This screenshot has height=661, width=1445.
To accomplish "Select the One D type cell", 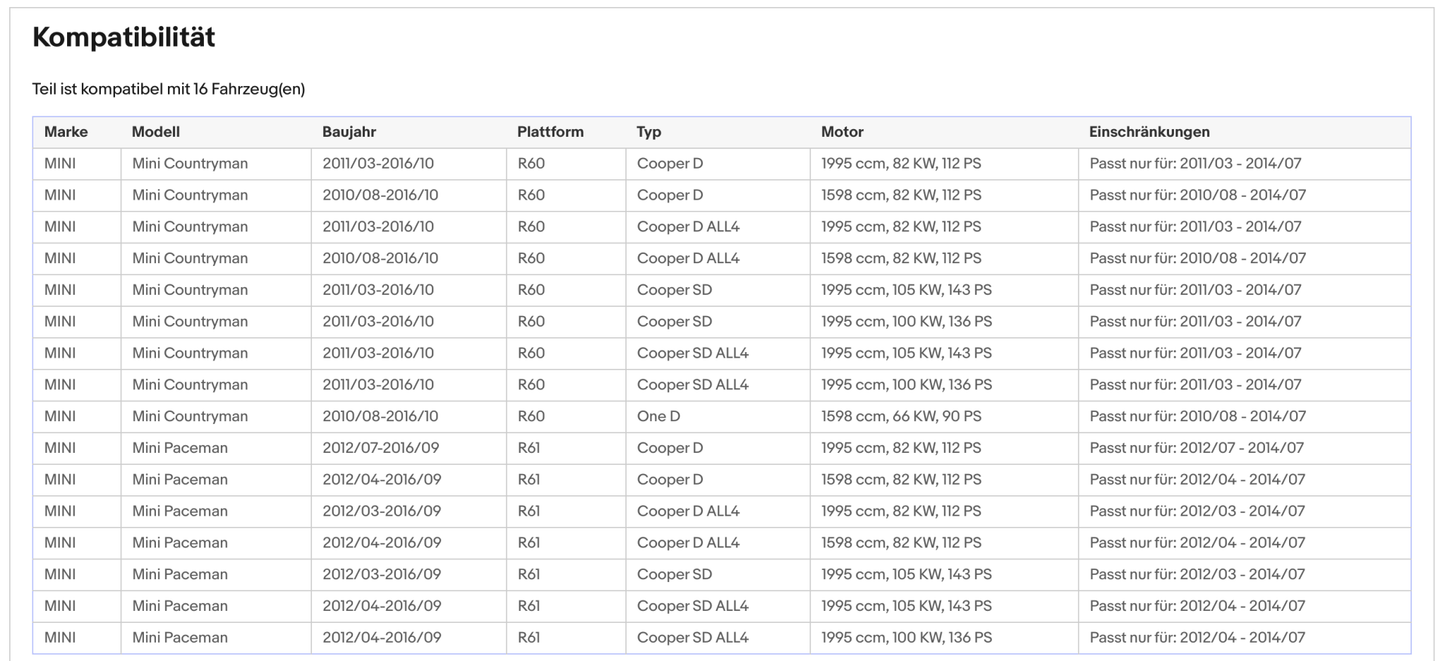I will 658,416.
